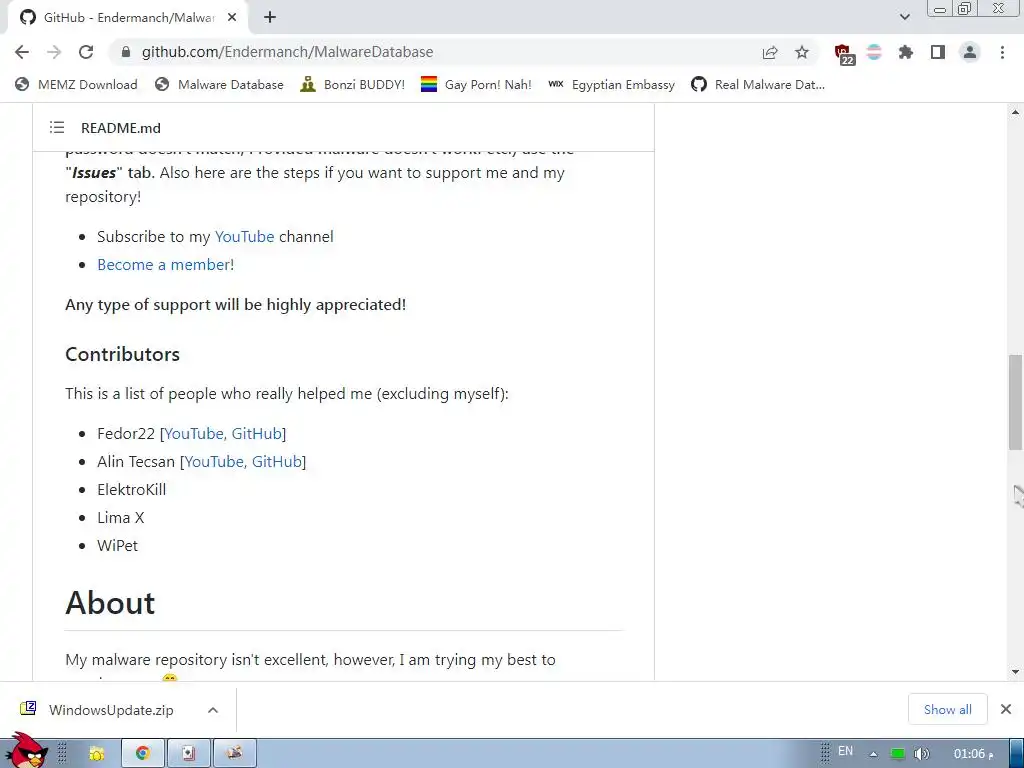This screenshot has height=768, width=1024.
Task: Open Malware Database bookmark
Action: (x=219, y=84)
